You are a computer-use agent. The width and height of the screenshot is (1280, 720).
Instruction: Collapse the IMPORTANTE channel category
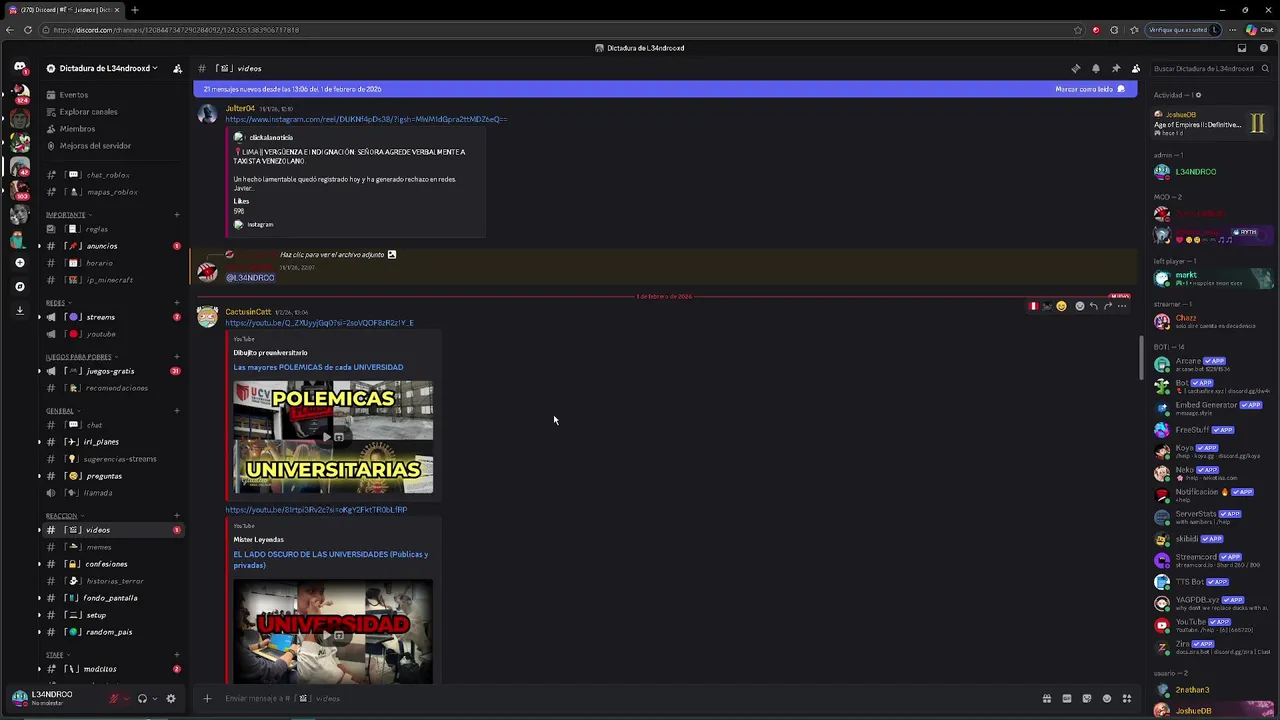tap(68, 215)
